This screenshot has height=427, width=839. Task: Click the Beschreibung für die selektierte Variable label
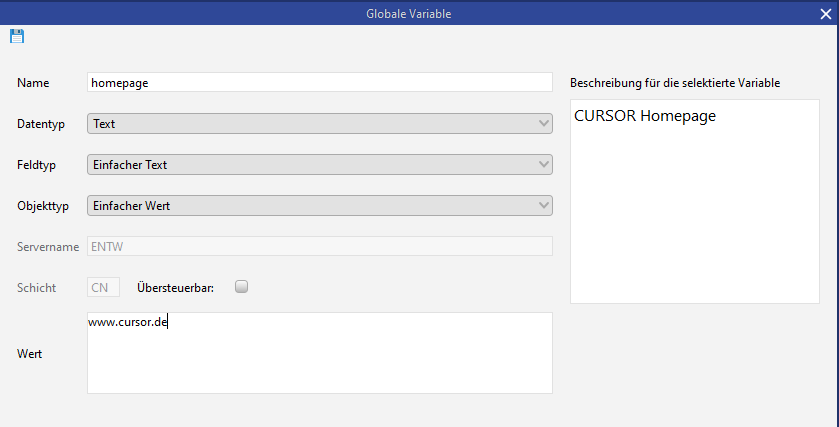[x=674, y=82]
